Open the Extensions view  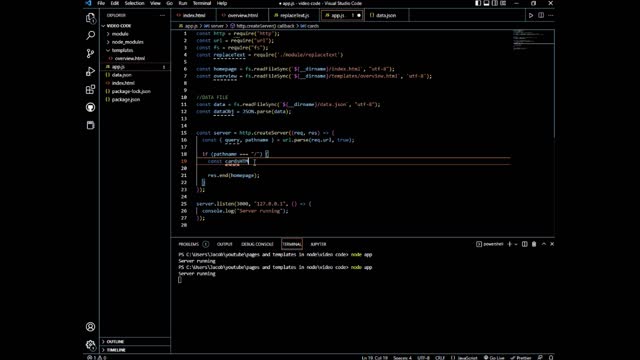91,89
